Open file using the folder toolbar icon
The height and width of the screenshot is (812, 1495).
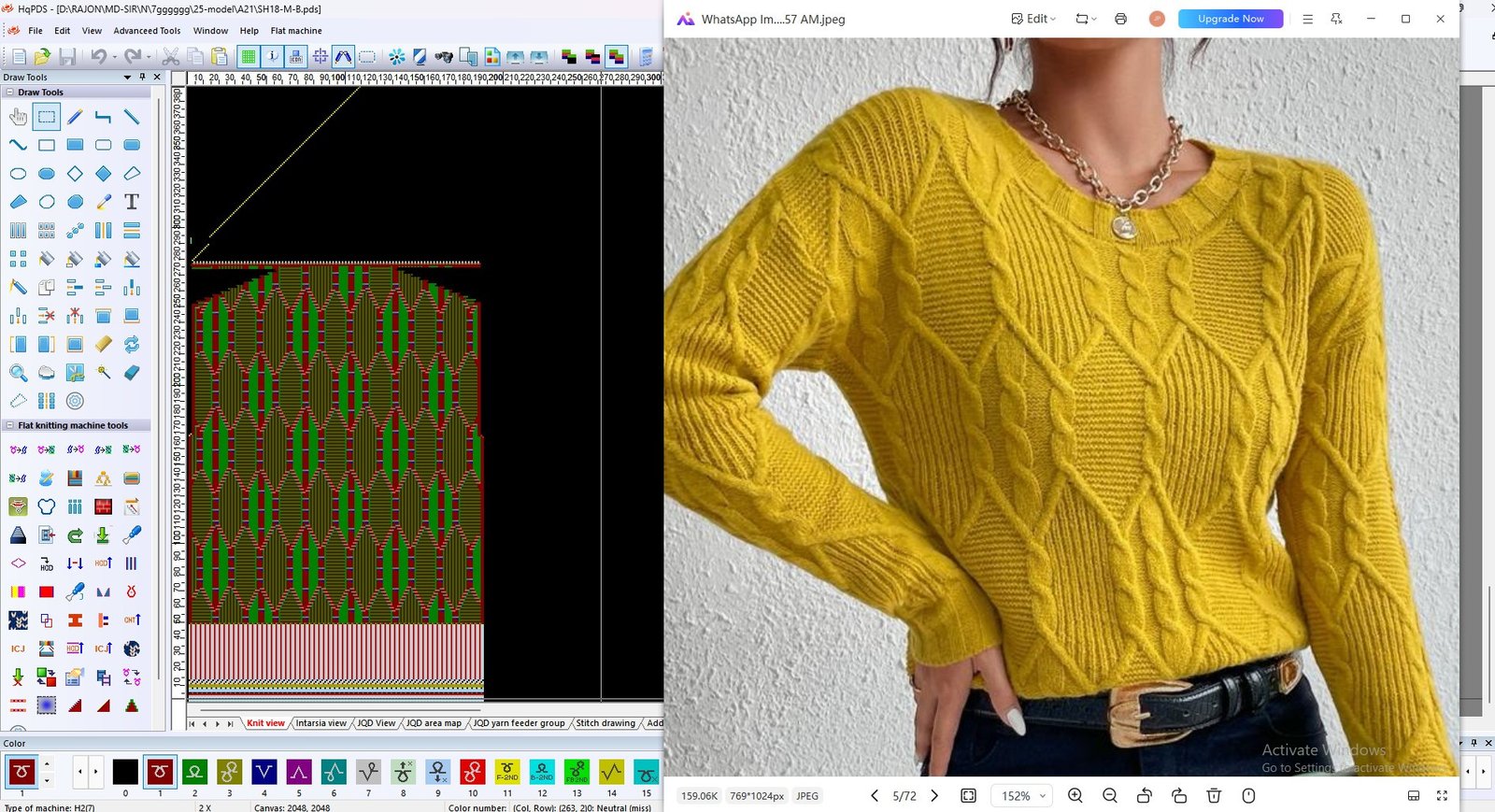point(42,57)
